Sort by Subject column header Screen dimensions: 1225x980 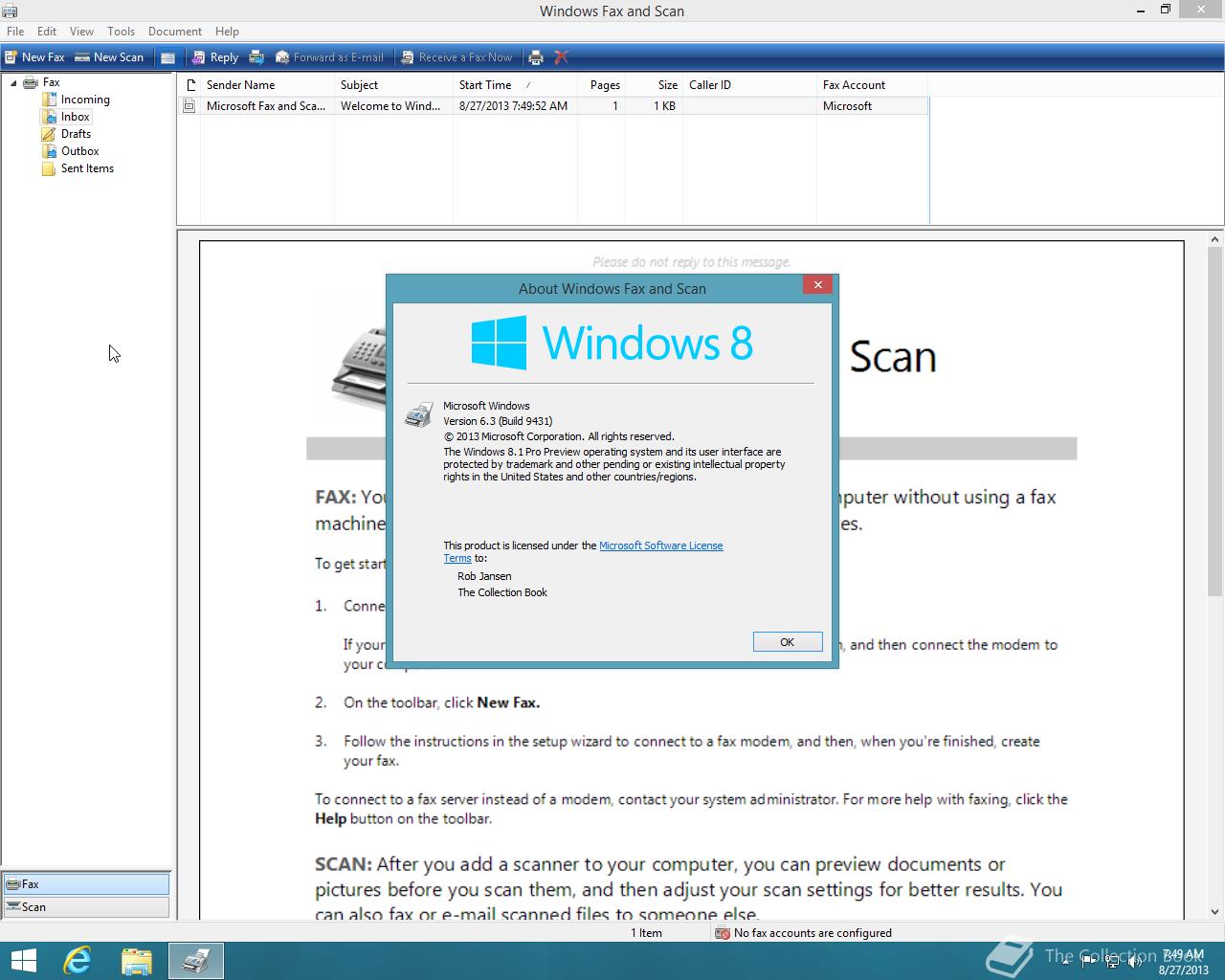393,85
